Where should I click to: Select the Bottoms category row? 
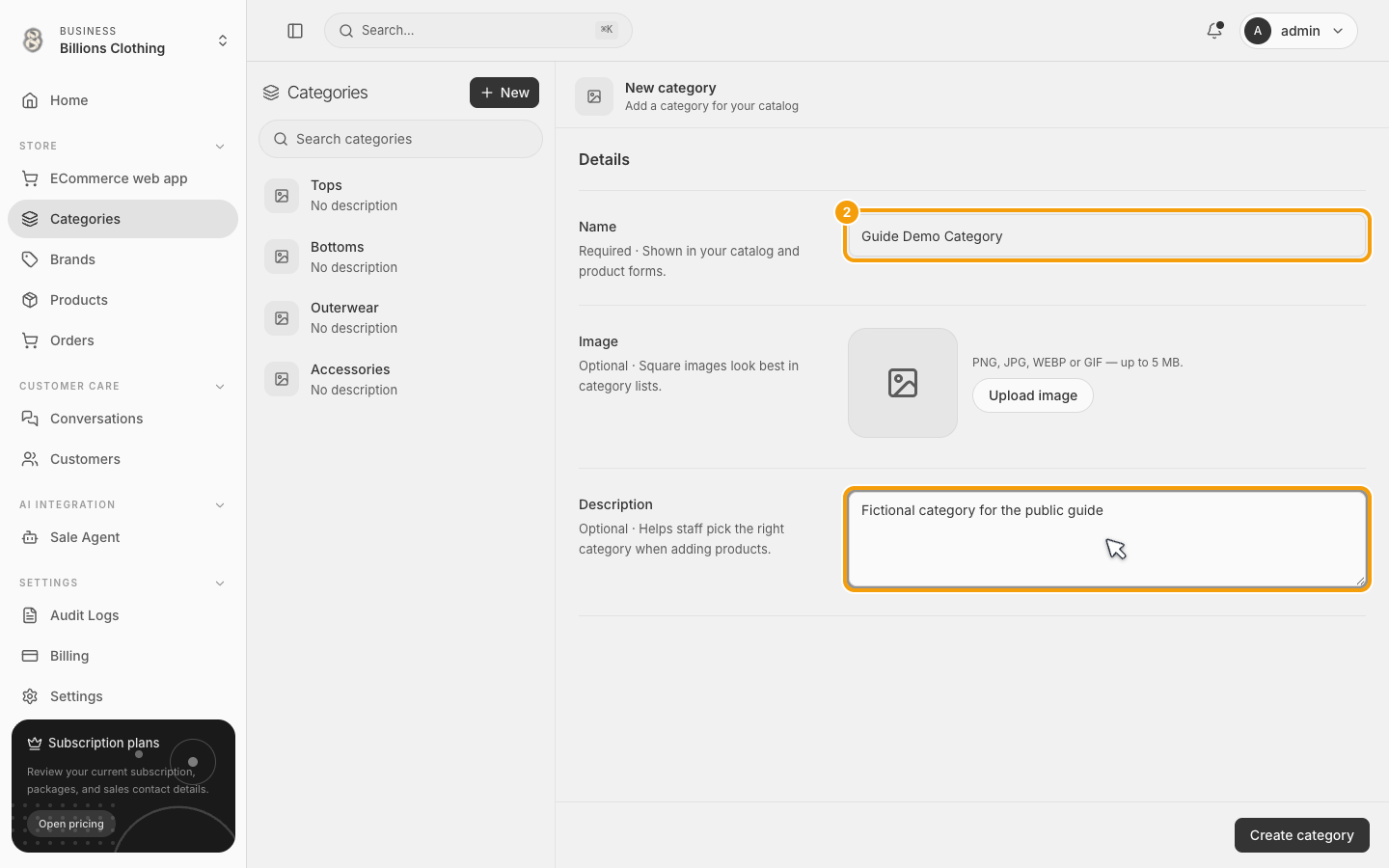pos(400,257)
